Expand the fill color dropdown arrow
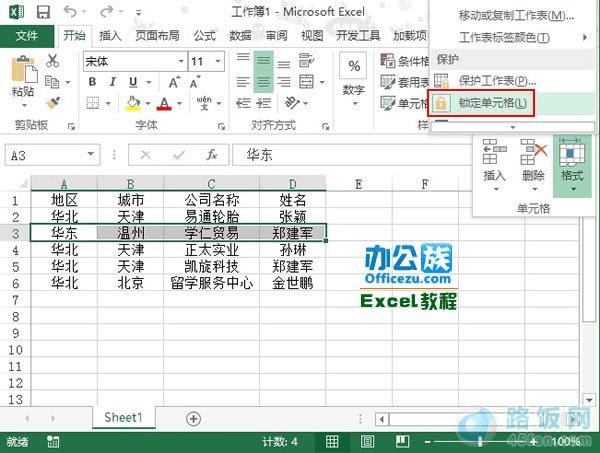Viewport: 600px width, 453px height. point(148,103)
